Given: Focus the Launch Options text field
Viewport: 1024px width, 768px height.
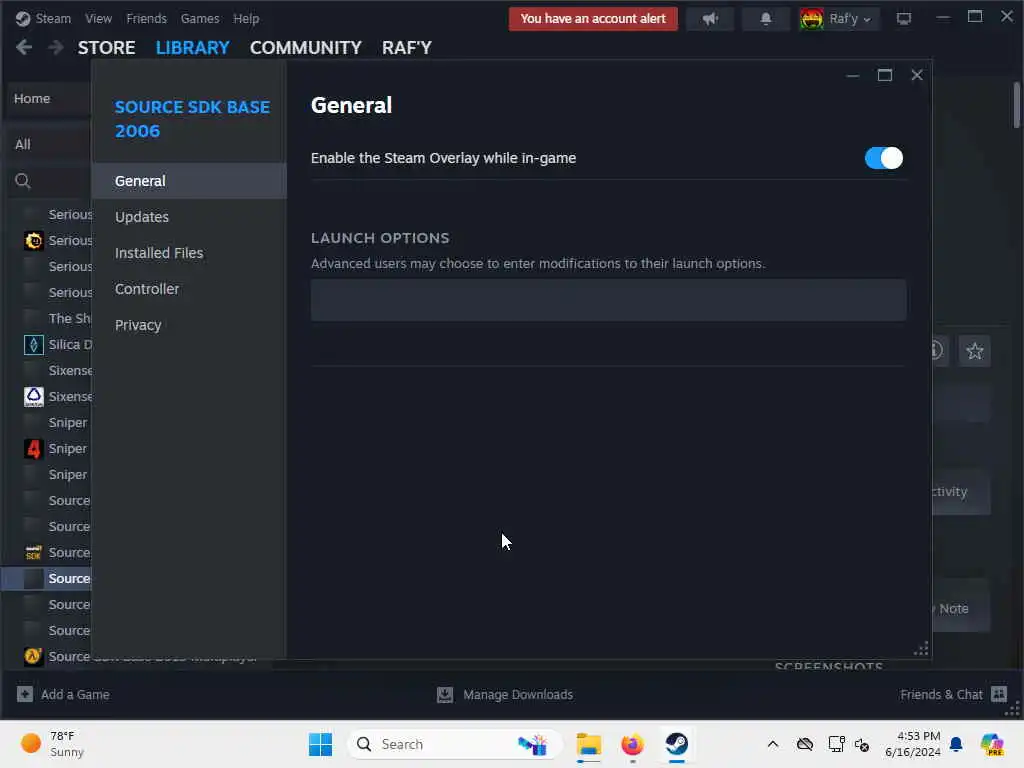Looking at the screenshot, I should click(x=609, y=300).
